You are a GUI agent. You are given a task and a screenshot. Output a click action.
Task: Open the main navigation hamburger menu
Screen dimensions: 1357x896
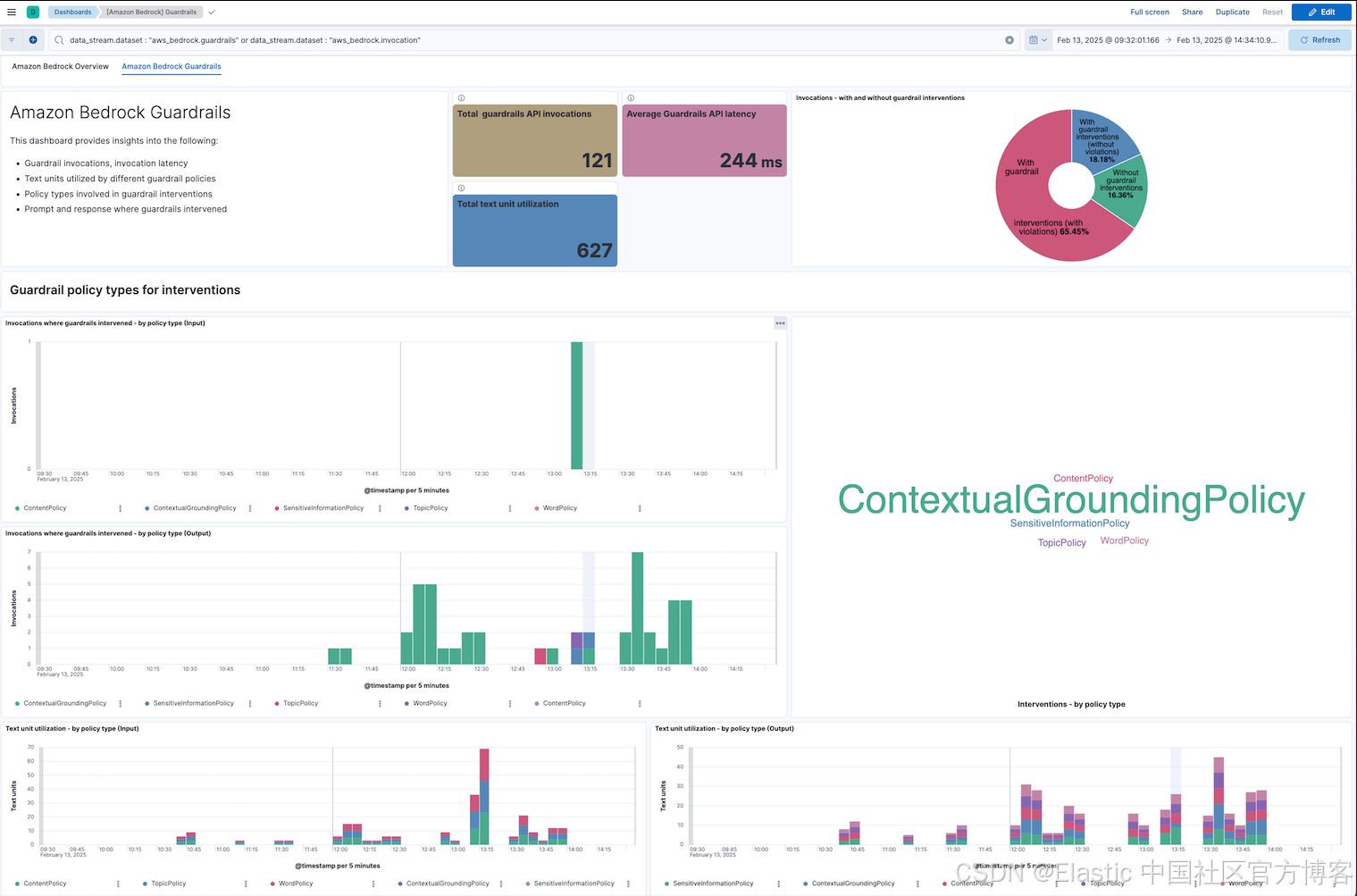[12, 13]
